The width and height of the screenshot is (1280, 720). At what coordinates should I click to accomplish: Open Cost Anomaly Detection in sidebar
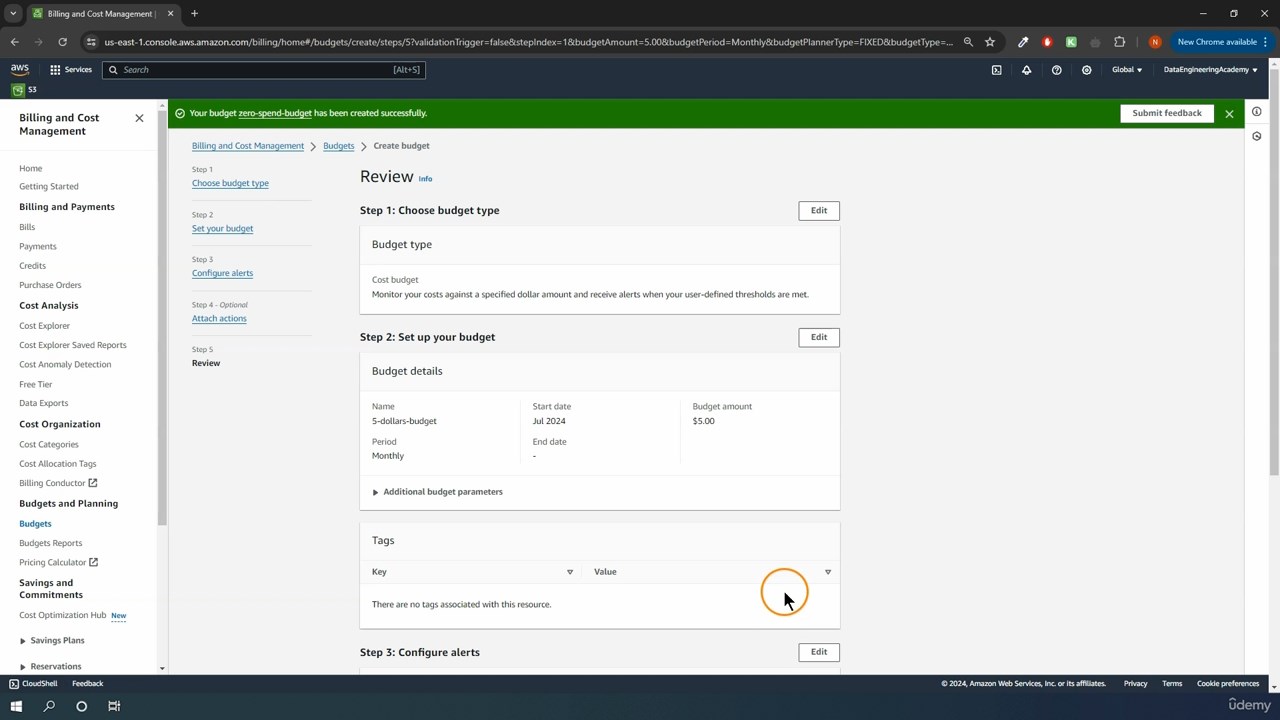(65, 364)
